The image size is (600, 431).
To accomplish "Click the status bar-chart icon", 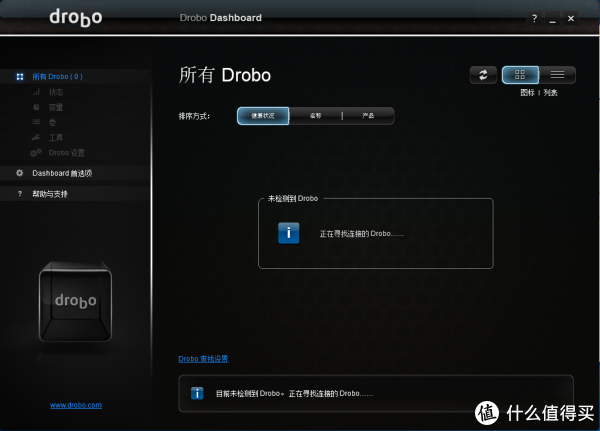I will 36,92.
